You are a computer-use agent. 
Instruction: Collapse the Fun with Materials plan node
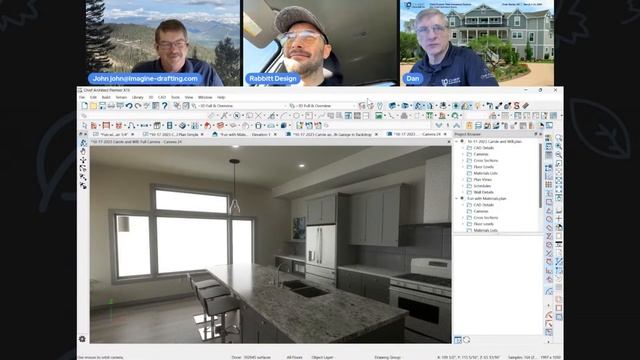tap(457, 199)
